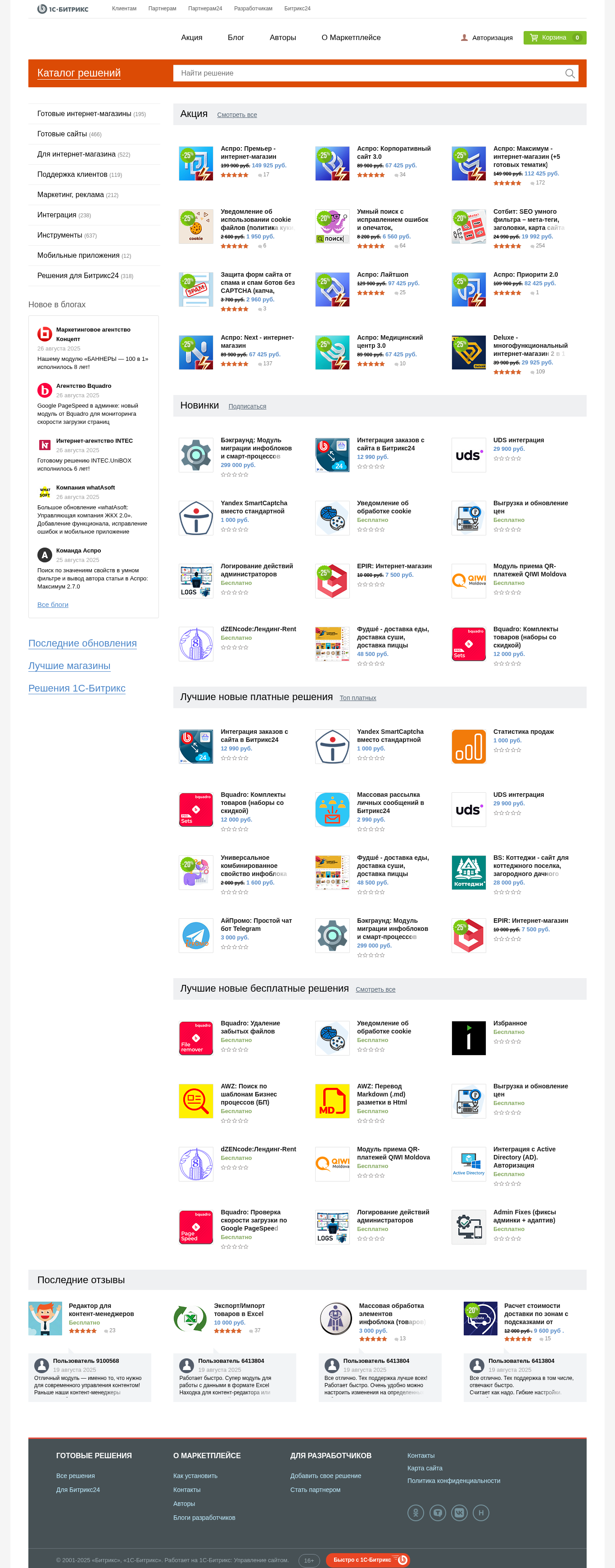Open Deluxe интернет-магазин icon
The image size is (615, 1568).
click(469, 352)
